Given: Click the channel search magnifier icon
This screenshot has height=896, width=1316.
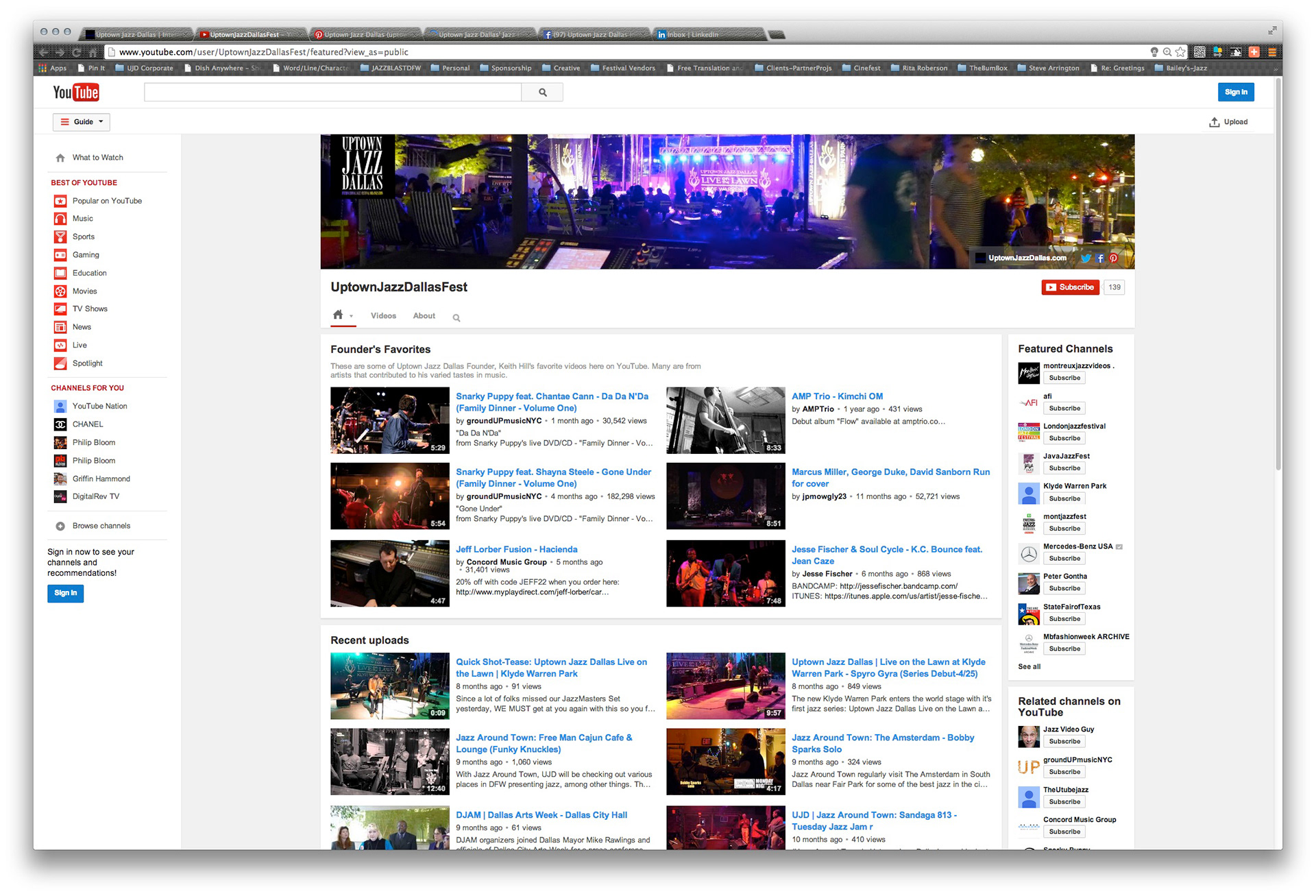Looking at the screenshot, I should coord(456,317).
